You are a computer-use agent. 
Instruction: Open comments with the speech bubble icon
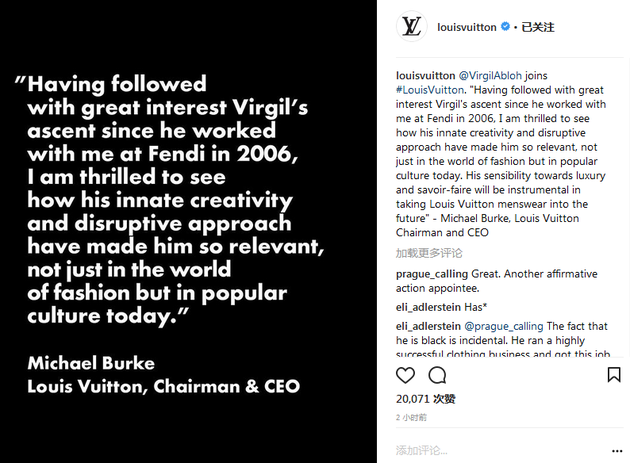click(x=437, y=375)
